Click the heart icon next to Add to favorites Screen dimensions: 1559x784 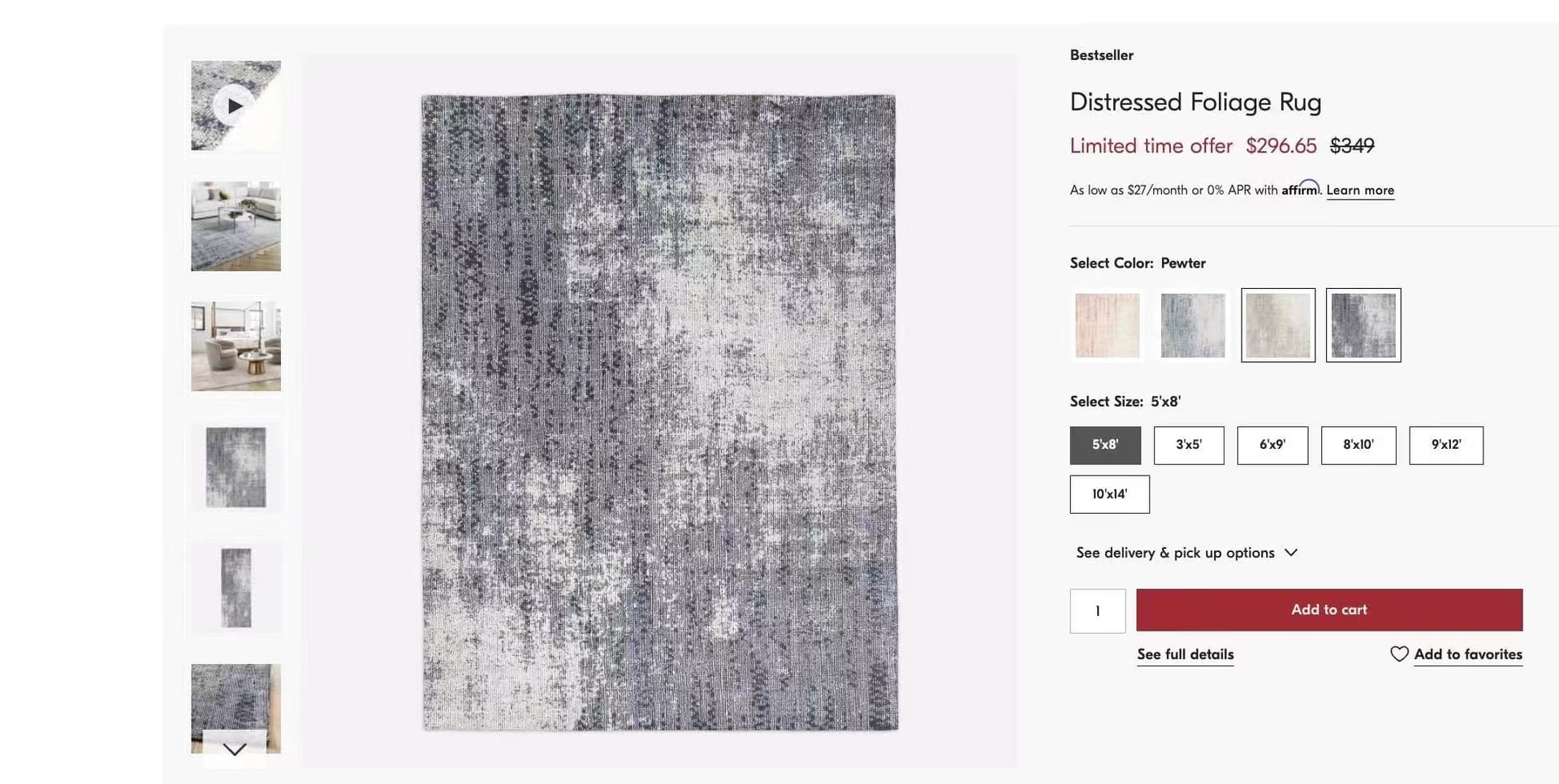click(x=1399, y=654)
